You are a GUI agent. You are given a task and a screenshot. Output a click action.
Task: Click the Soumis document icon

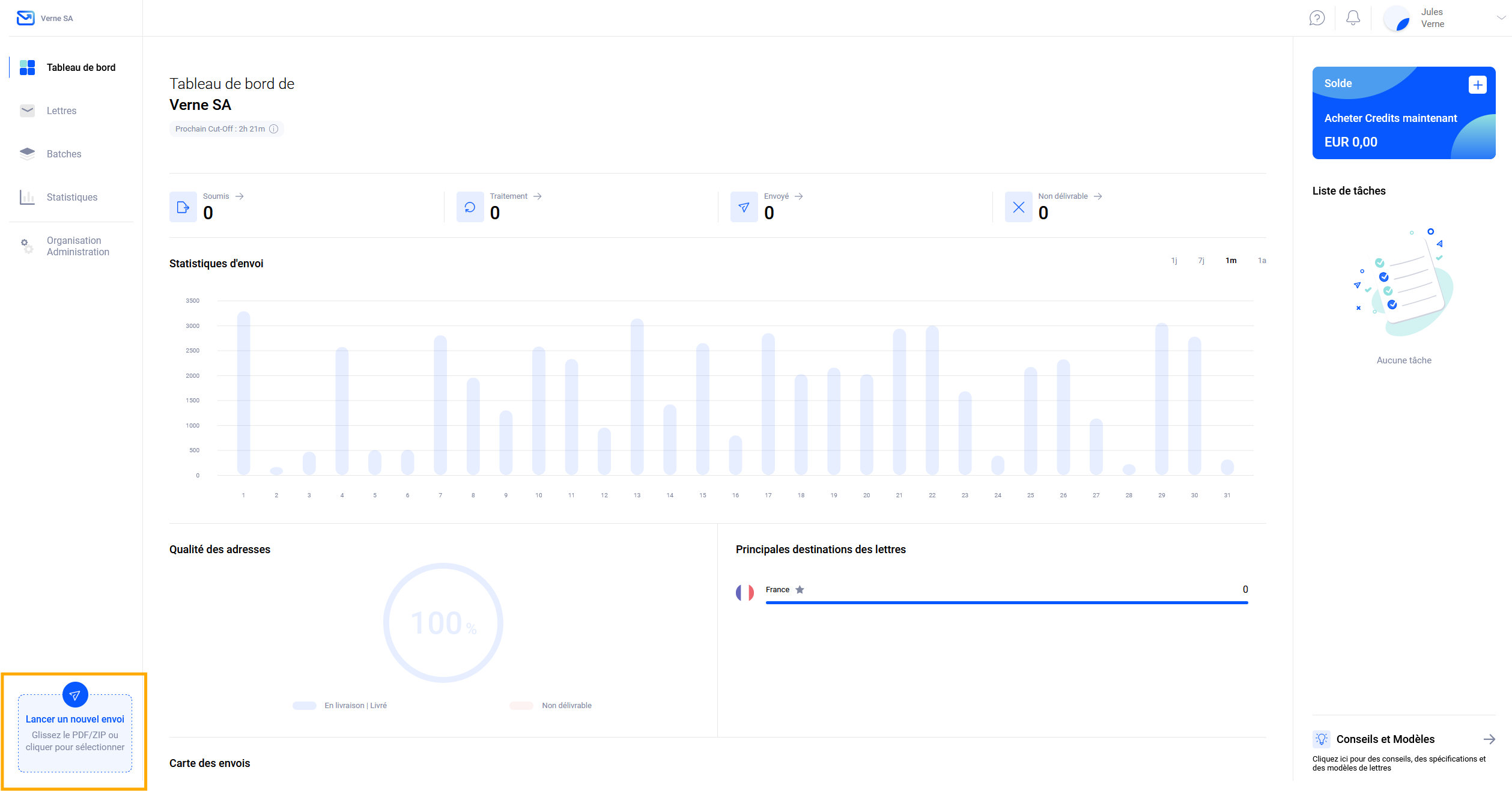pos(183,207)
